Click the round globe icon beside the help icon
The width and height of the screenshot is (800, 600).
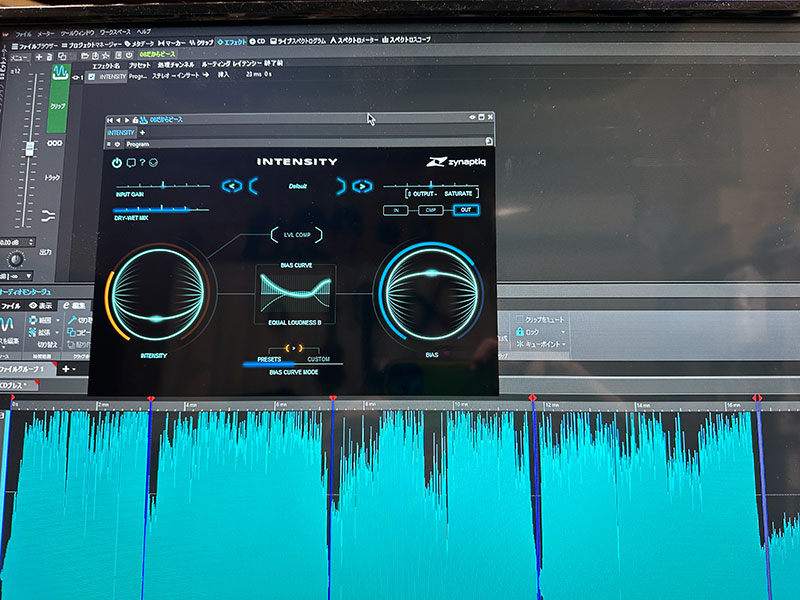pos(153,163)
